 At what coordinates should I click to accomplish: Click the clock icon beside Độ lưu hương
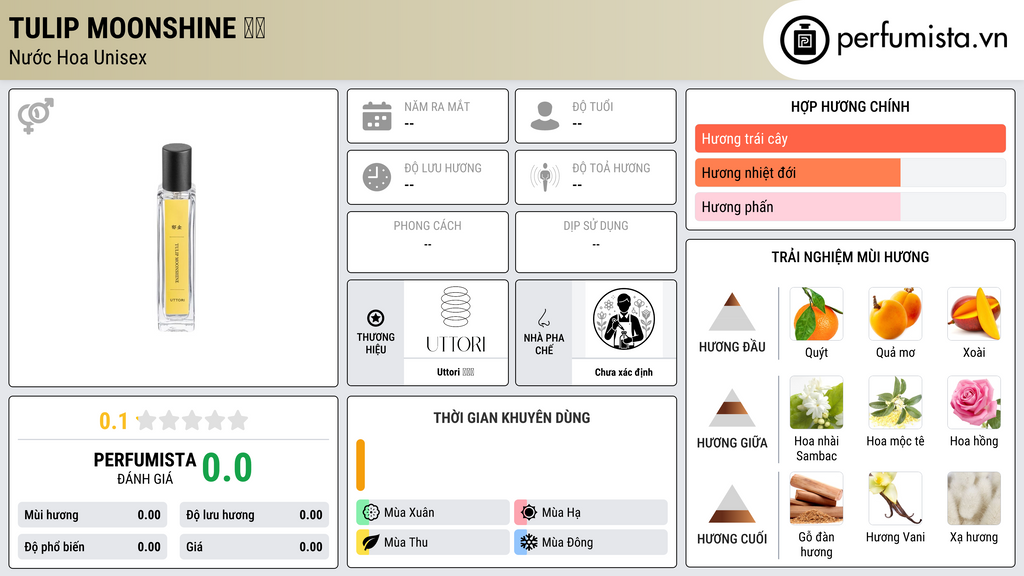(x=377, y=177)
